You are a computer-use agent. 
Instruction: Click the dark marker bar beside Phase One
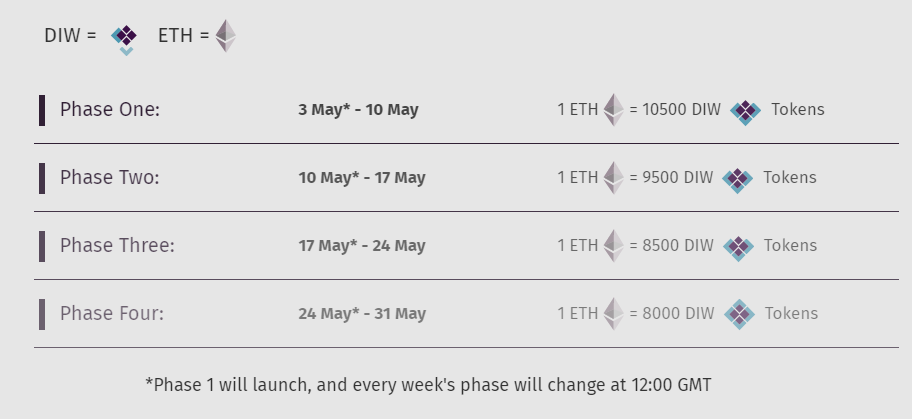(42, 110)
